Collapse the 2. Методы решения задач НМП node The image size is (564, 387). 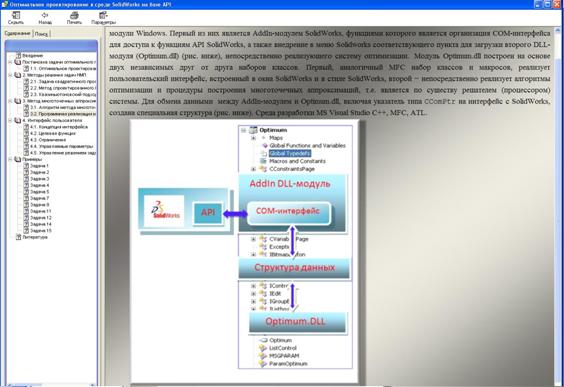click(10, 75)
